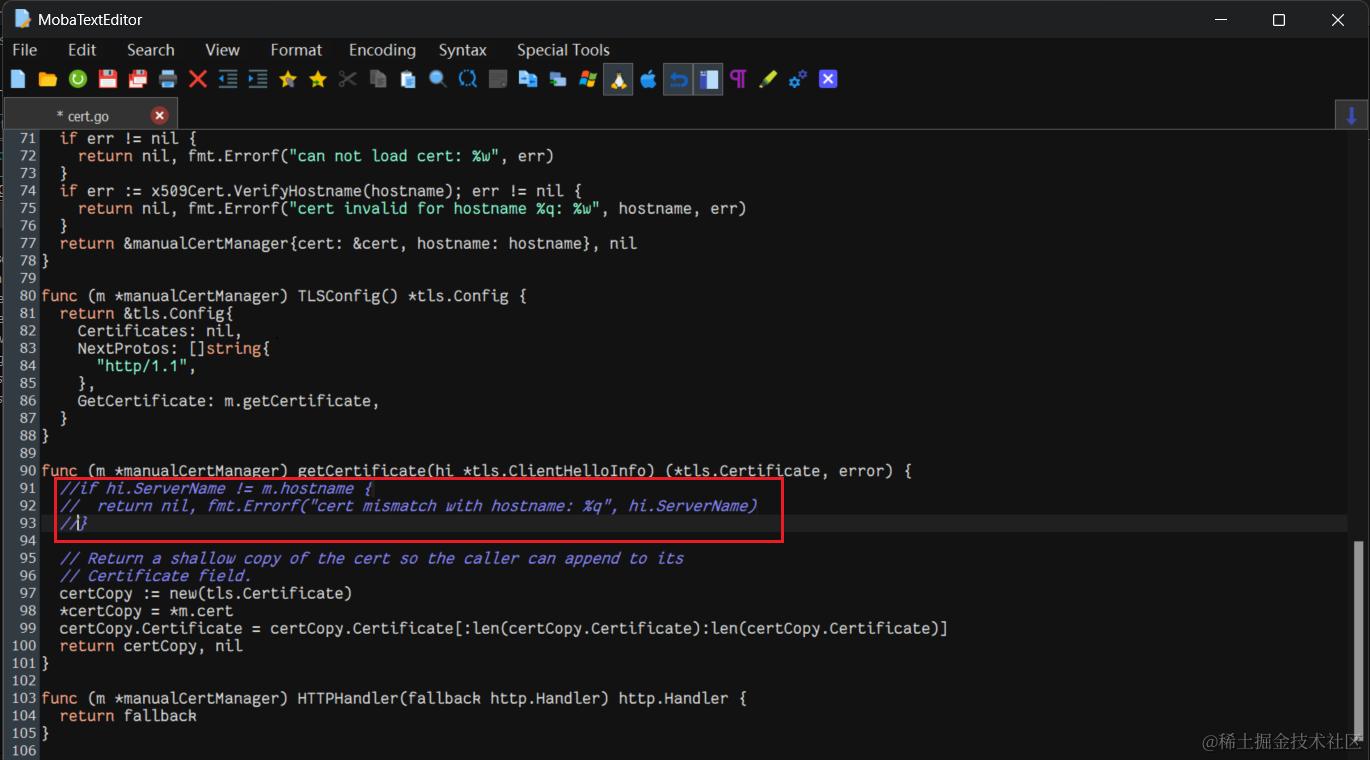Click "GetCertificate: m.getCertificate," on line 86
The height and width of the screenshot is (760, 1370).
coord(228,401)
